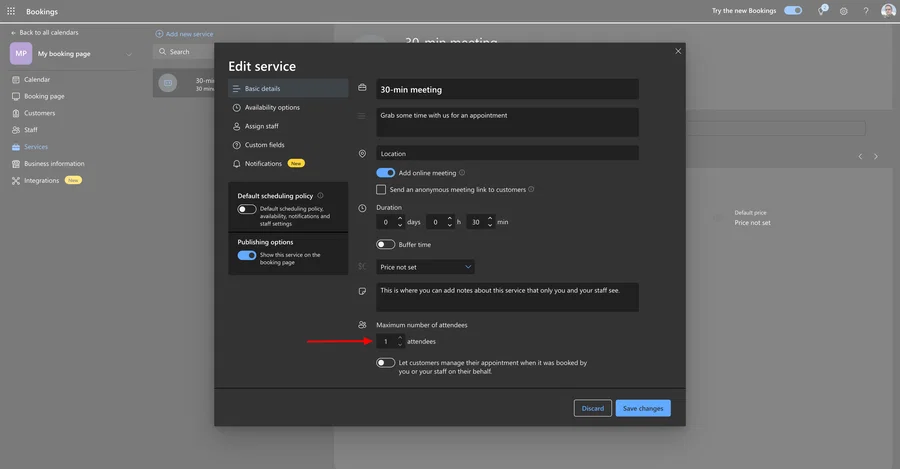Screen dimensions: 900x469
Task: Open the settings gear icon
Action: coord(843,11)
